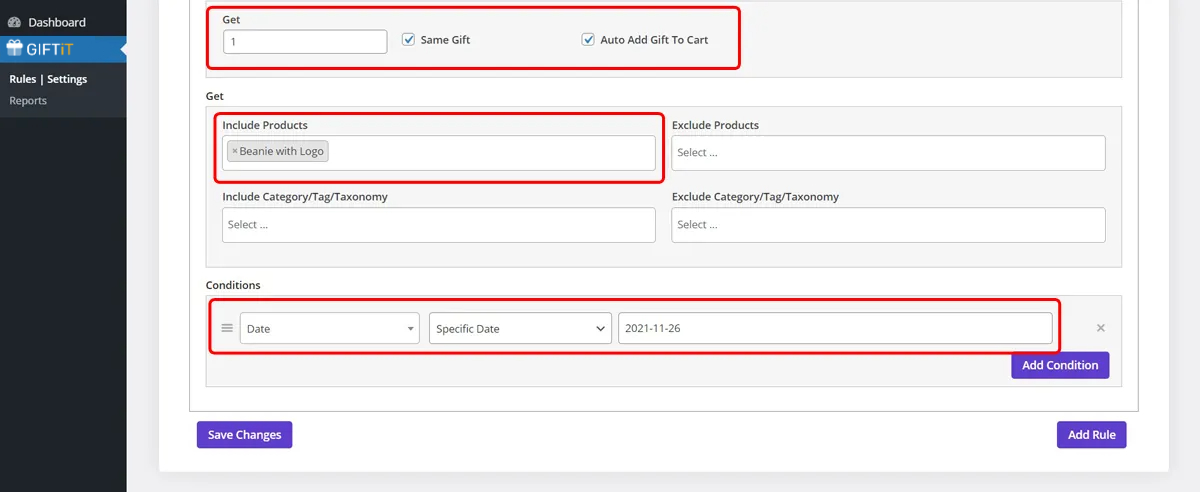The height and width of the screenshot is (492, 1200).
Task: Click the 2021-11-26 date field
Action: point(834,329)
